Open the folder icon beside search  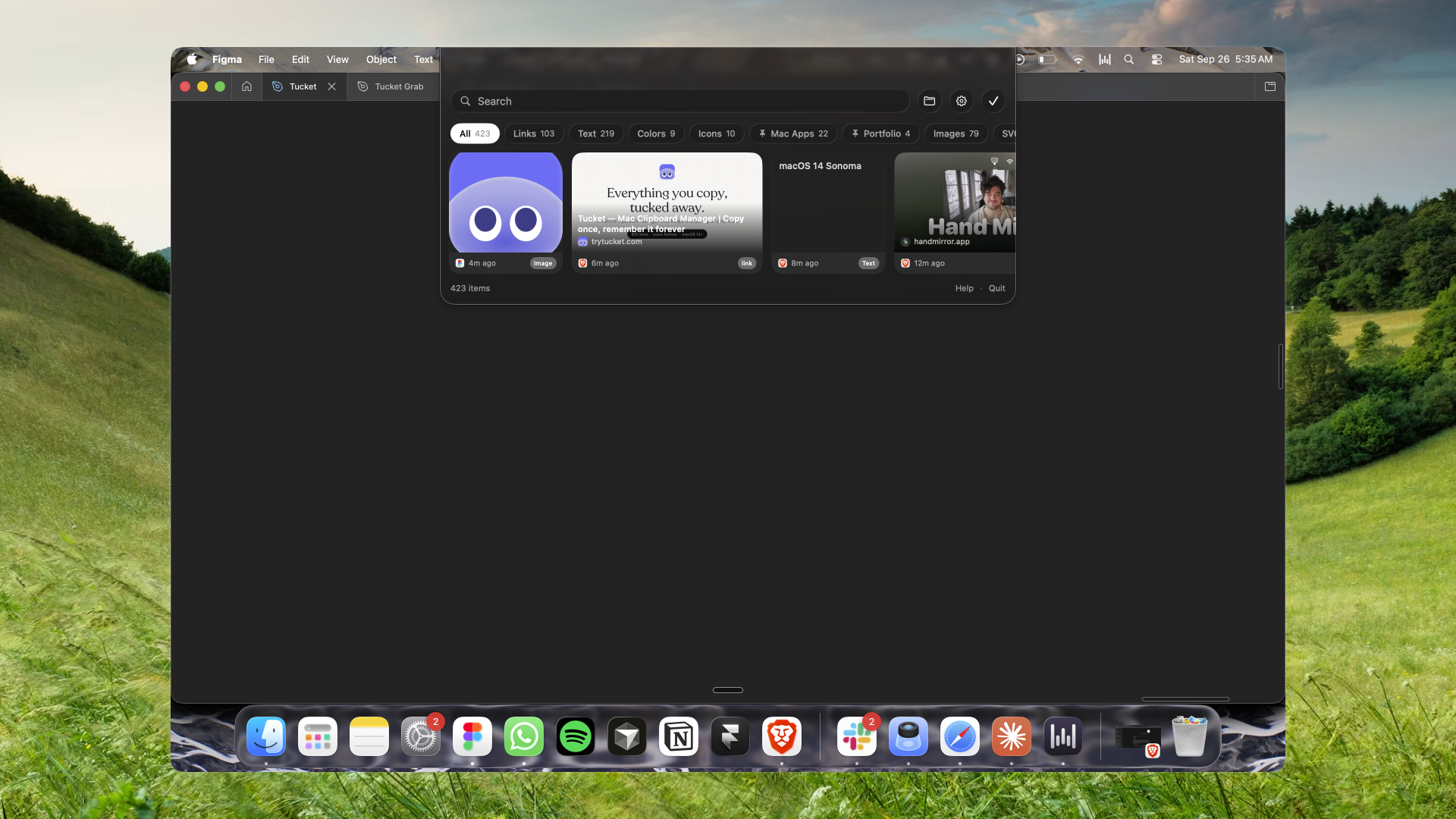pyautogui.click(x=929, y=101)
